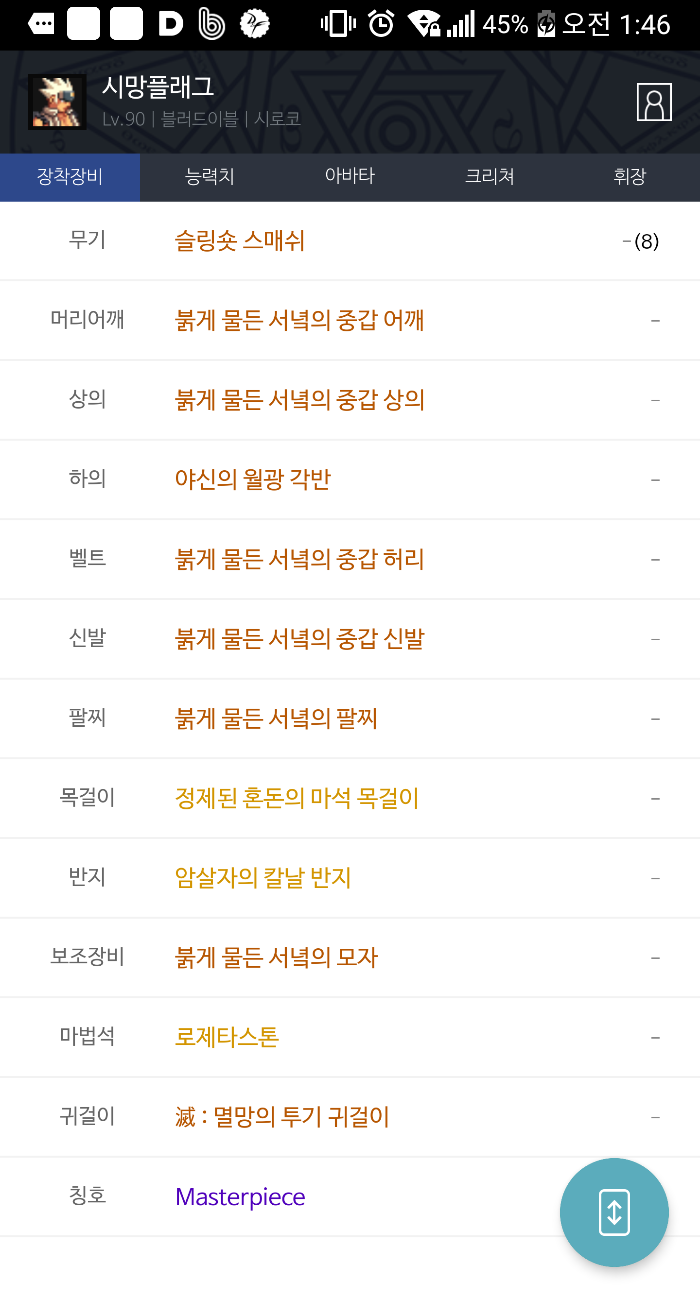The height and width of the screenshot is (1298, 700).
Task: Tap the floating scroll toggle button
Action: point(614,1212)
